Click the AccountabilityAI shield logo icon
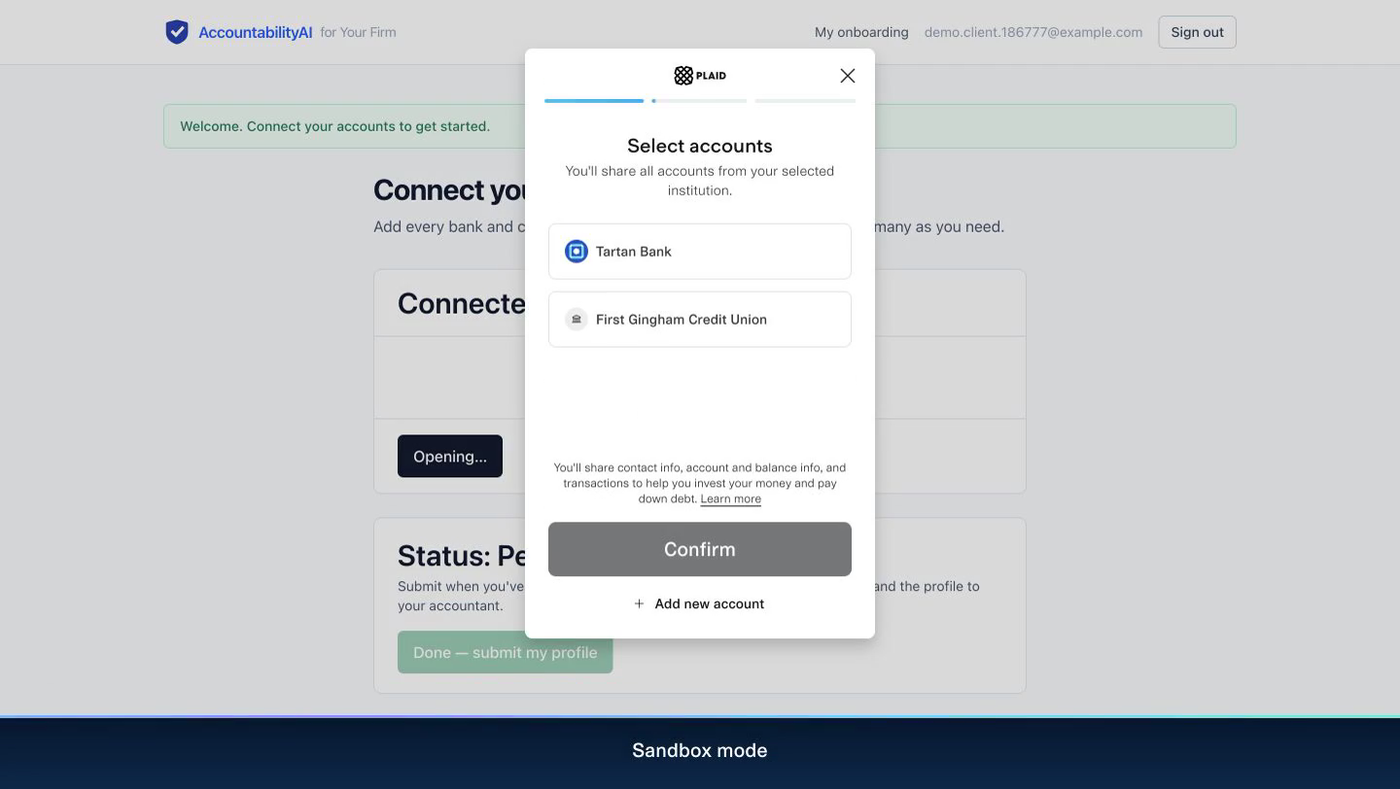This screenshot has height=789, width=1400. (177, 32)
